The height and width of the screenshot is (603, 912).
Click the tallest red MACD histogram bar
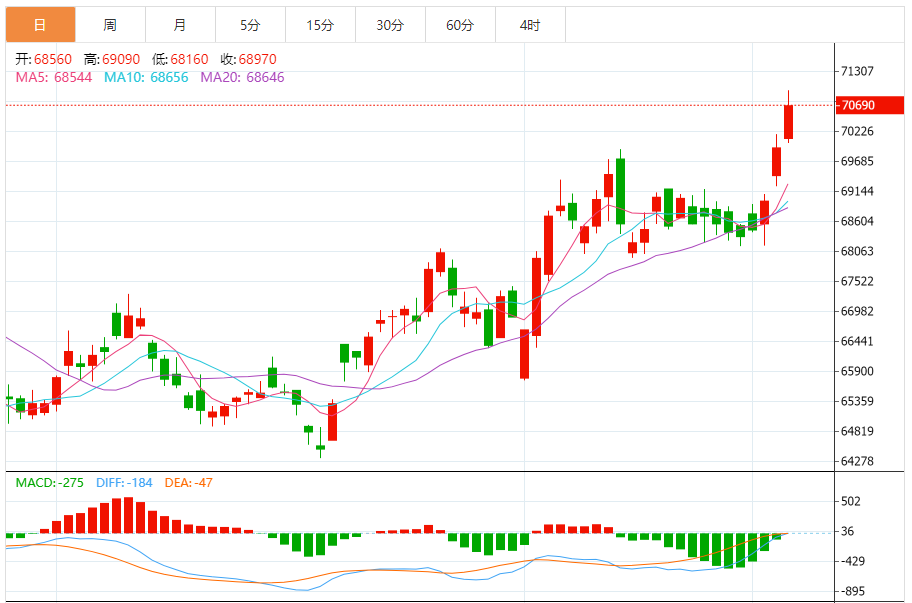[x=129, y=515]
